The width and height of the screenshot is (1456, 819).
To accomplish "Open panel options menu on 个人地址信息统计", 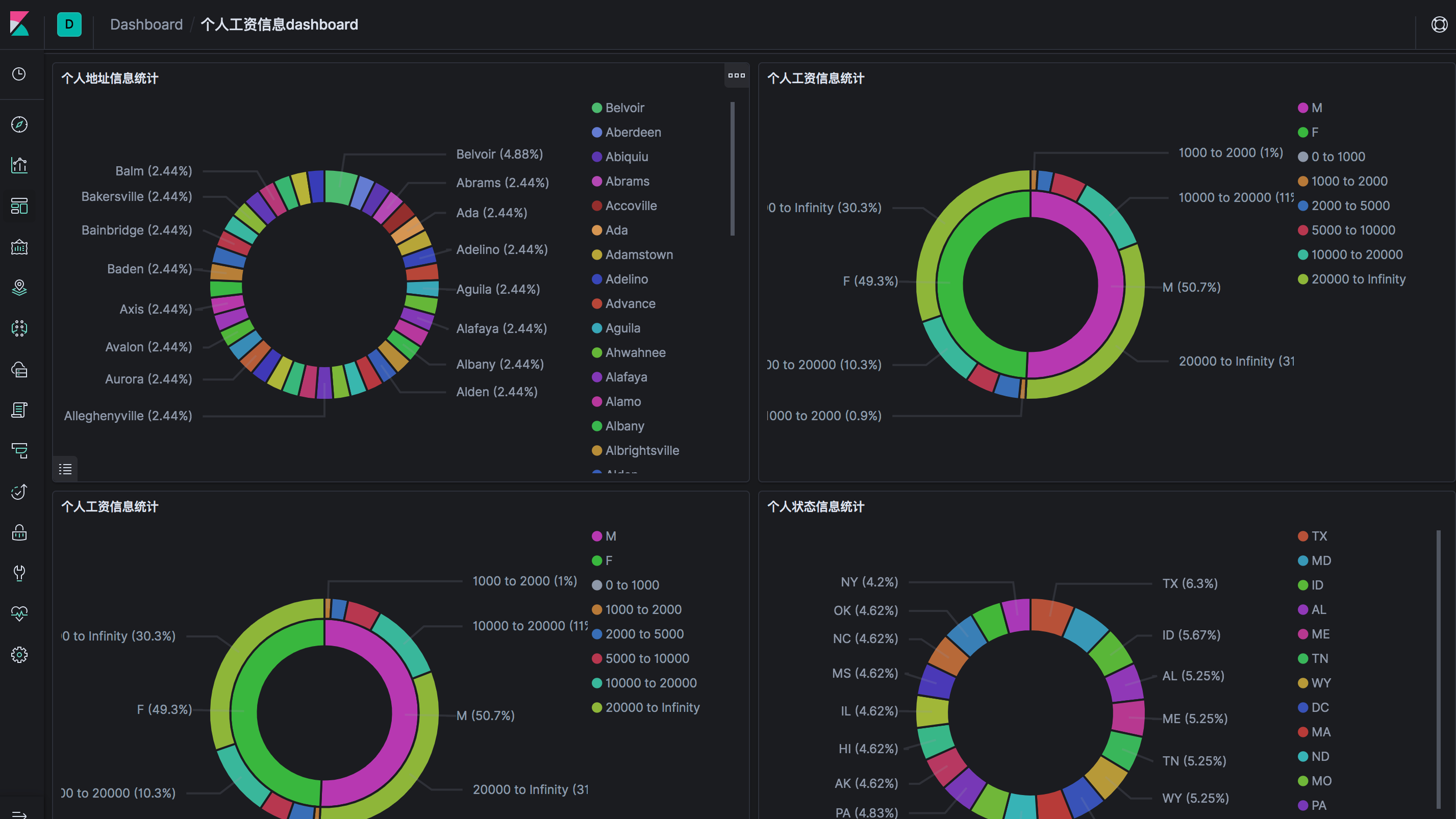I will pyautogui.click(x=737, y=75).
